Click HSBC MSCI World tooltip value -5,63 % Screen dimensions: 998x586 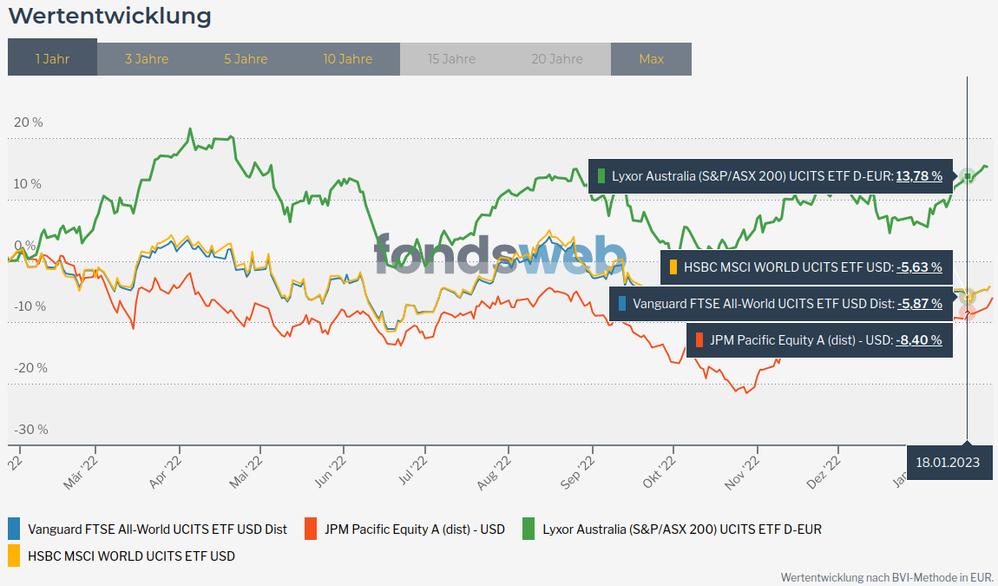919,267
